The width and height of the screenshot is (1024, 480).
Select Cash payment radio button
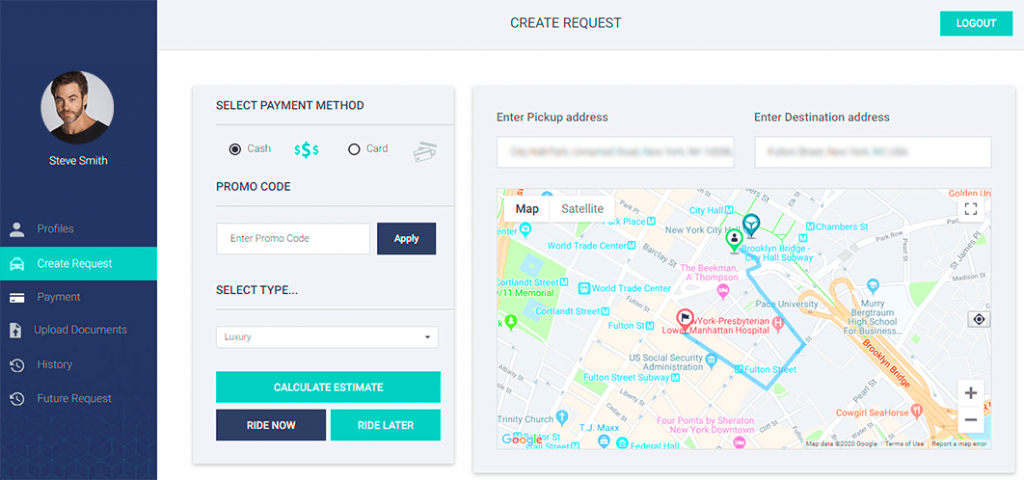click(234, 149)
